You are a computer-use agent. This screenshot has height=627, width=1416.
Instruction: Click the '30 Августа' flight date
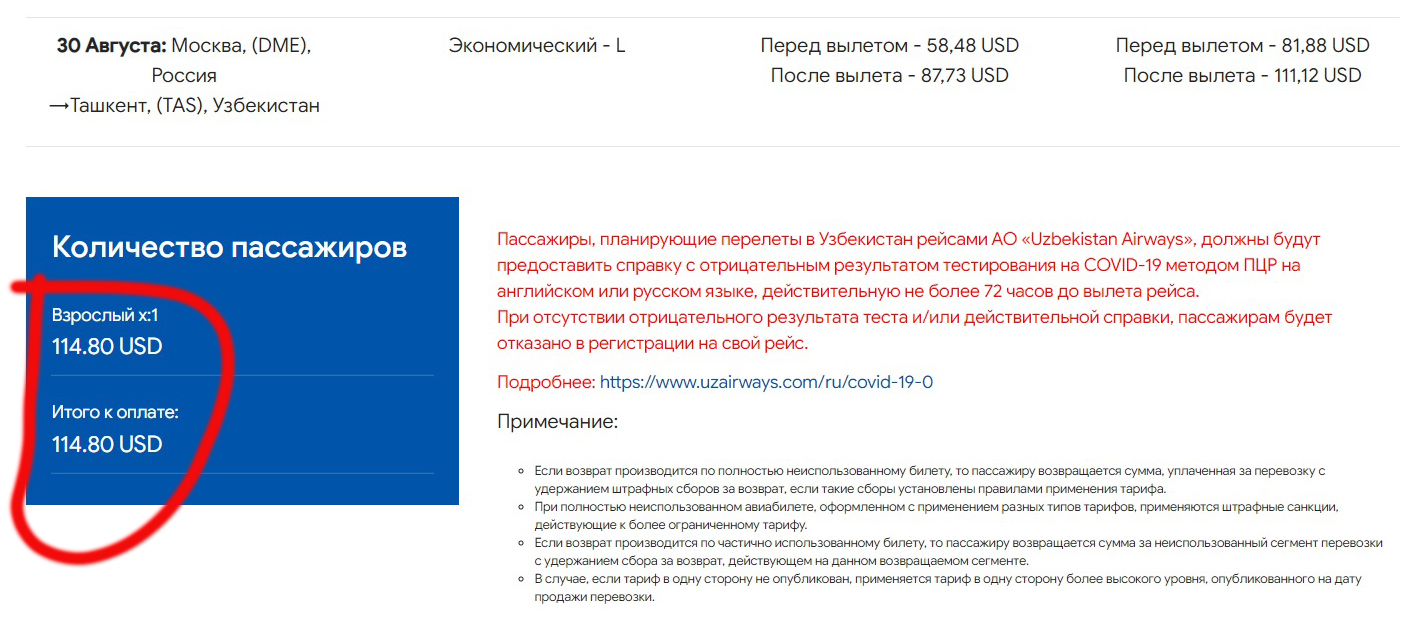pos(111,45)
